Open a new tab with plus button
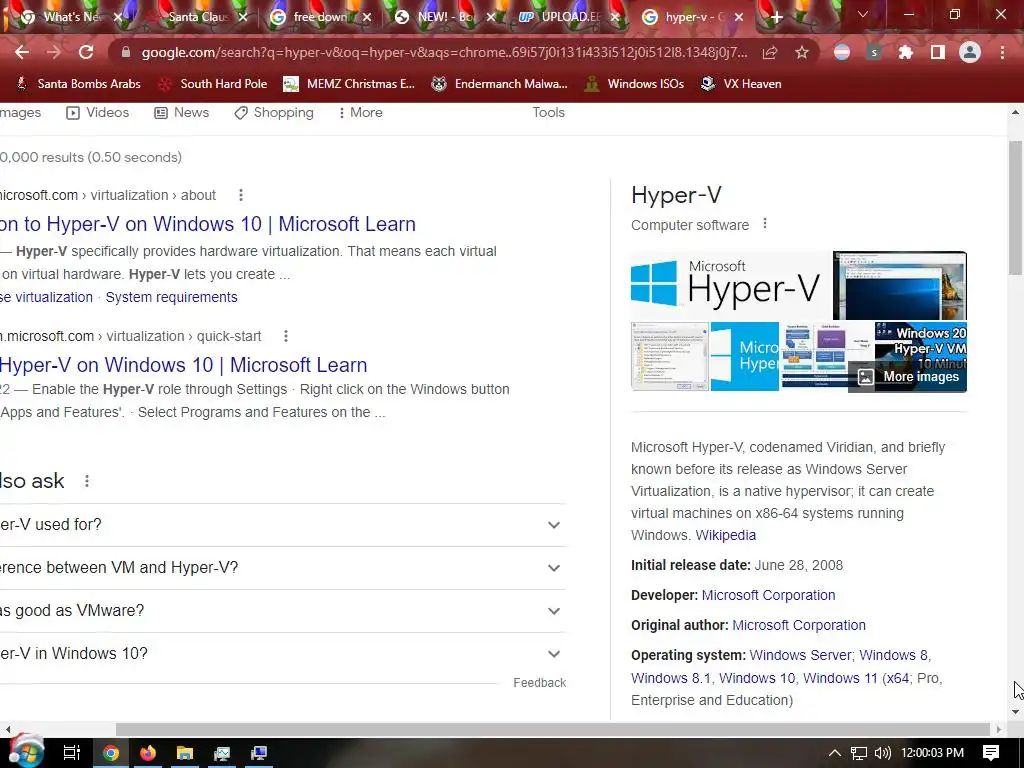The image size is (1024, 768). point(776,18)
